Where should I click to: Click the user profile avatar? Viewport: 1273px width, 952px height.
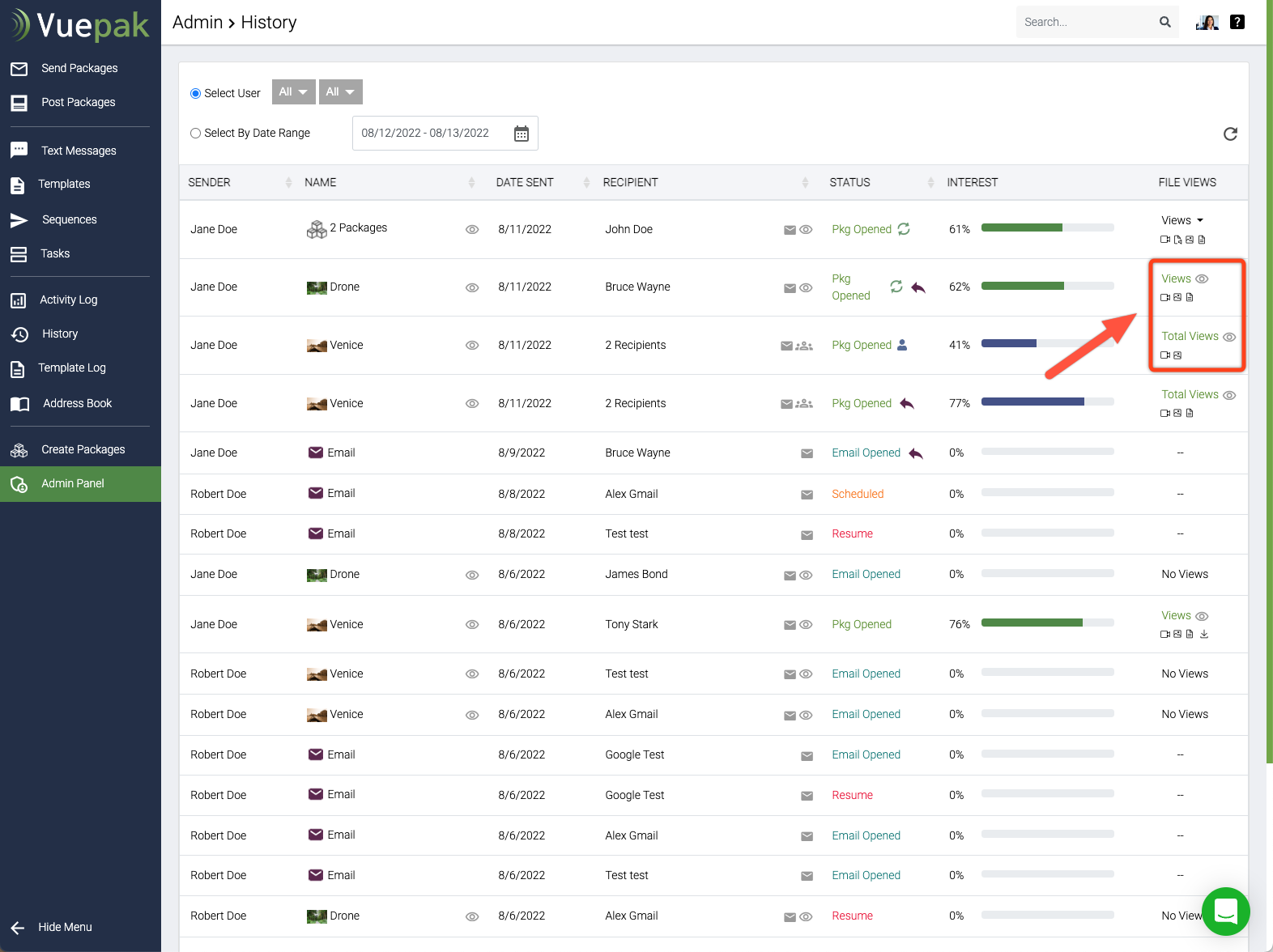pyautogui.click(x=1207, y=22)
